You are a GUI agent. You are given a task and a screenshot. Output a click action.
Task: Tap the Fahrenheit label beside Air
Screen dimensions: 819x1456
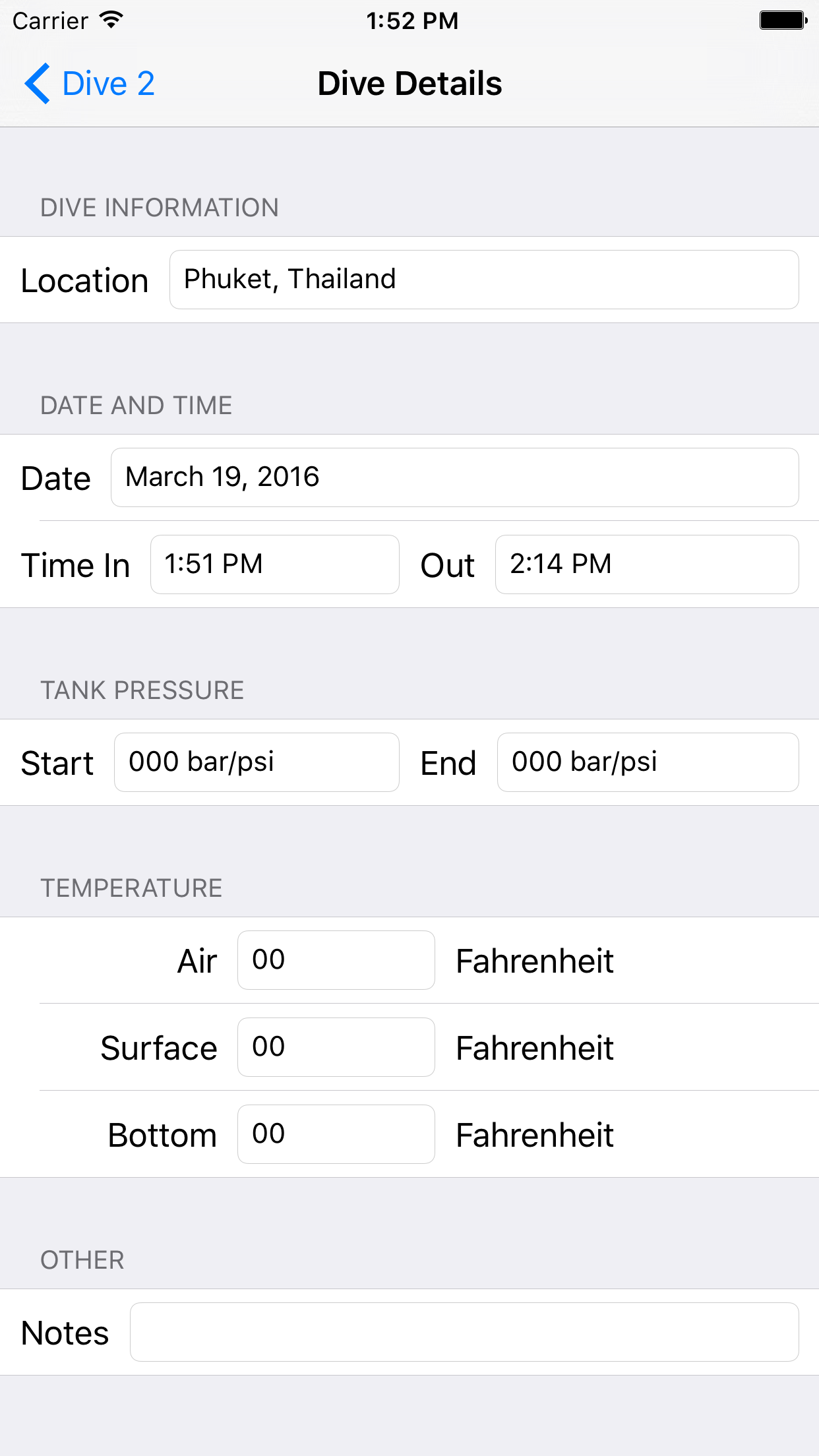point(535,961)
